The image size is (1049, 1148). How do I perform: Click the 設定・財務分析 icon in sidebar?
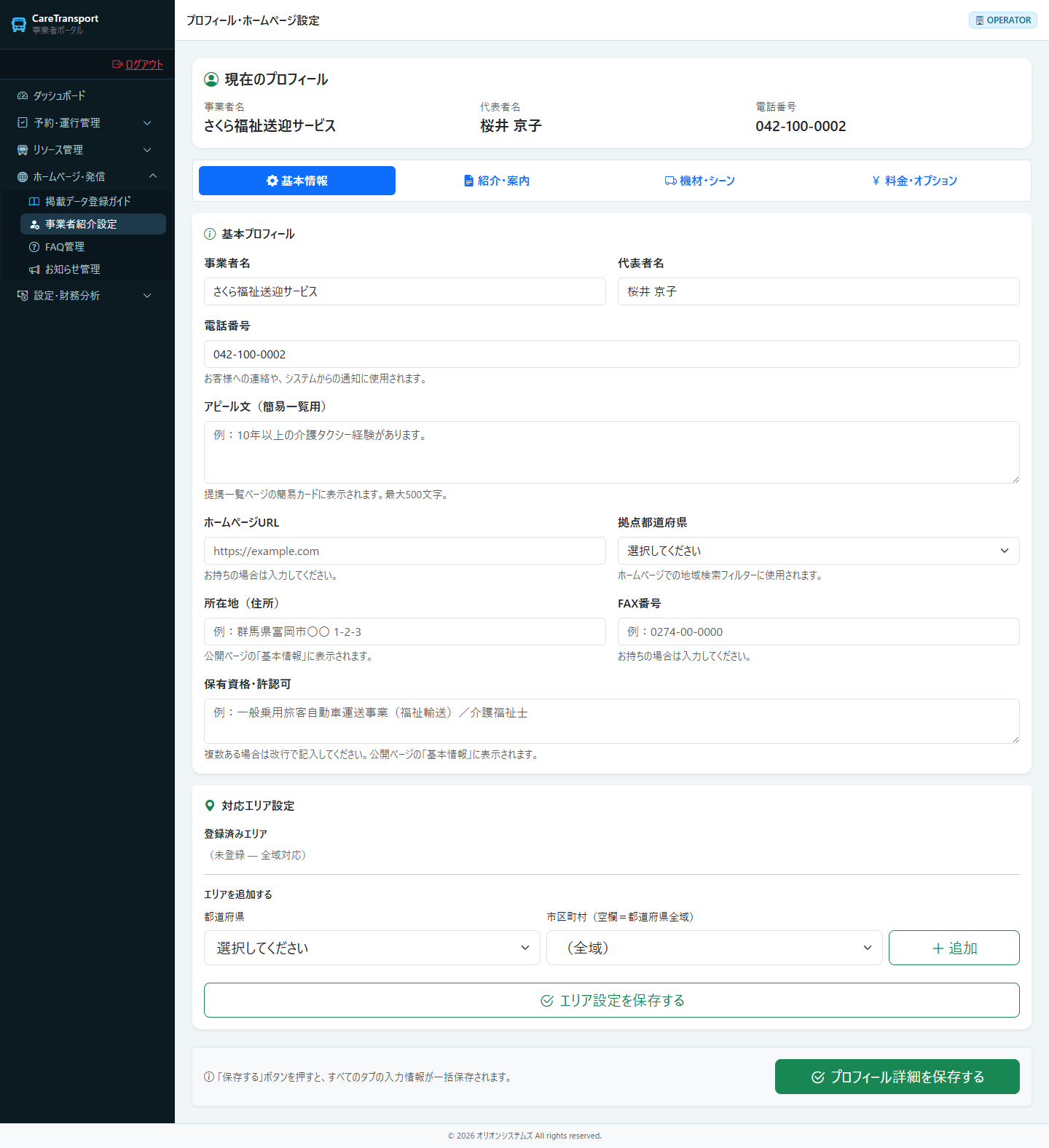click(x=23, y=295)
